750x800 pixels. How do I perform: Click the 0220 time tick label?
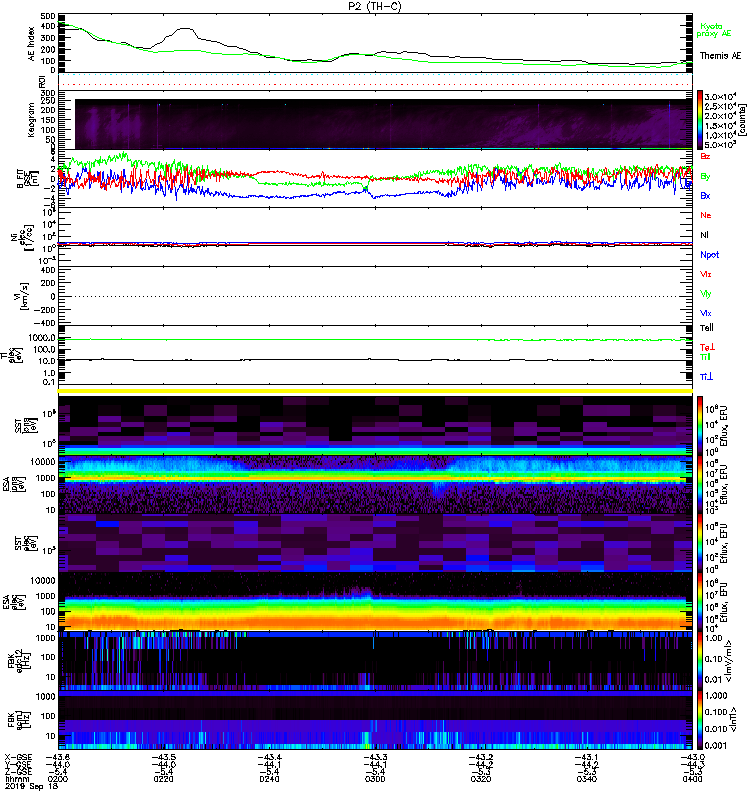coord(164,779)
